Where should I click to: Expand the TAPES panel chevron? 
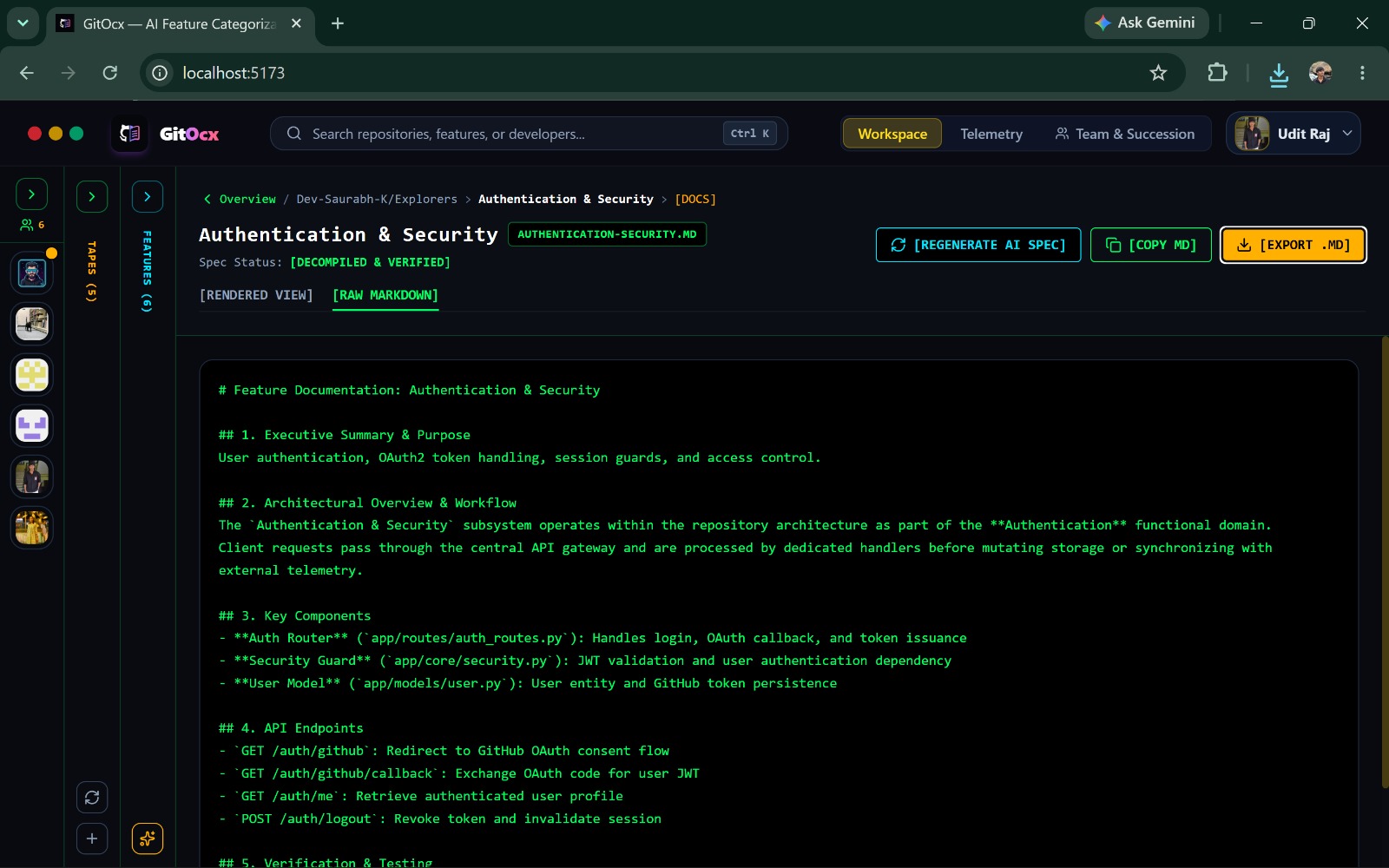click(x=92, y=197)
